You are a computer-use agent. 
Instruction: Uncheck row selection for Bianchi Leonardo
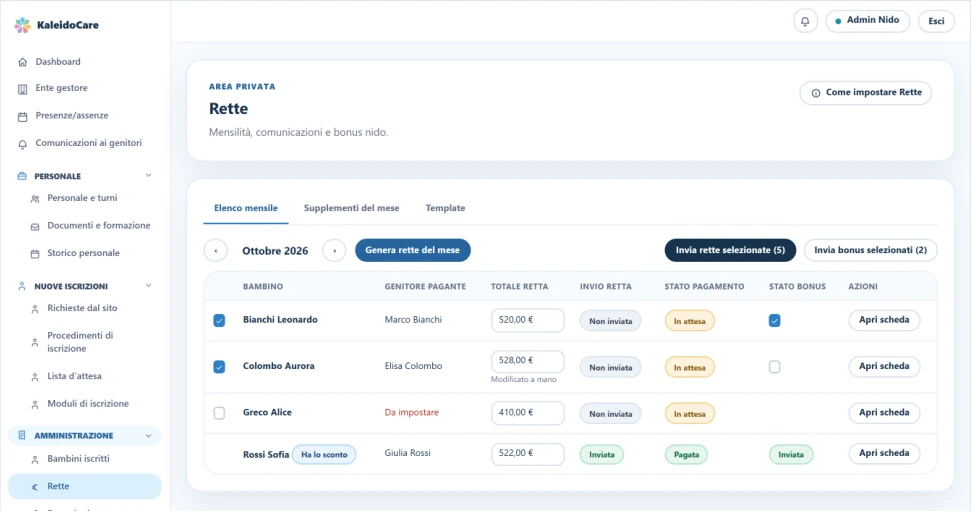219,320
